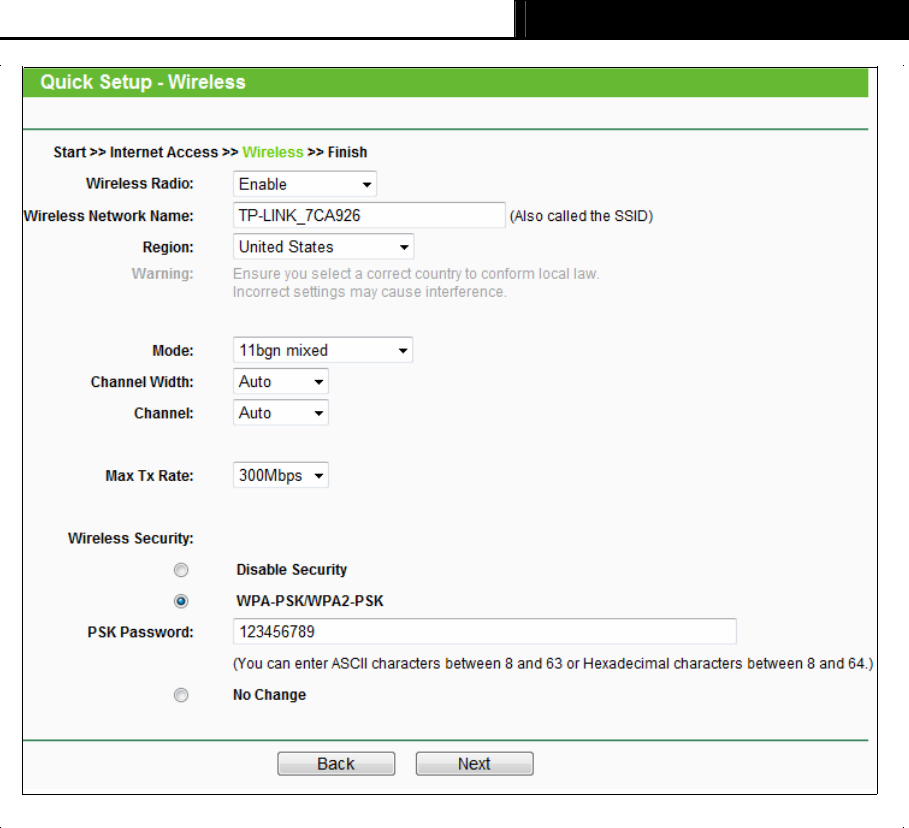This screenshot has height=828, width=909.
Task: Click the 'No Change' label text
Action: click(269, 695)
